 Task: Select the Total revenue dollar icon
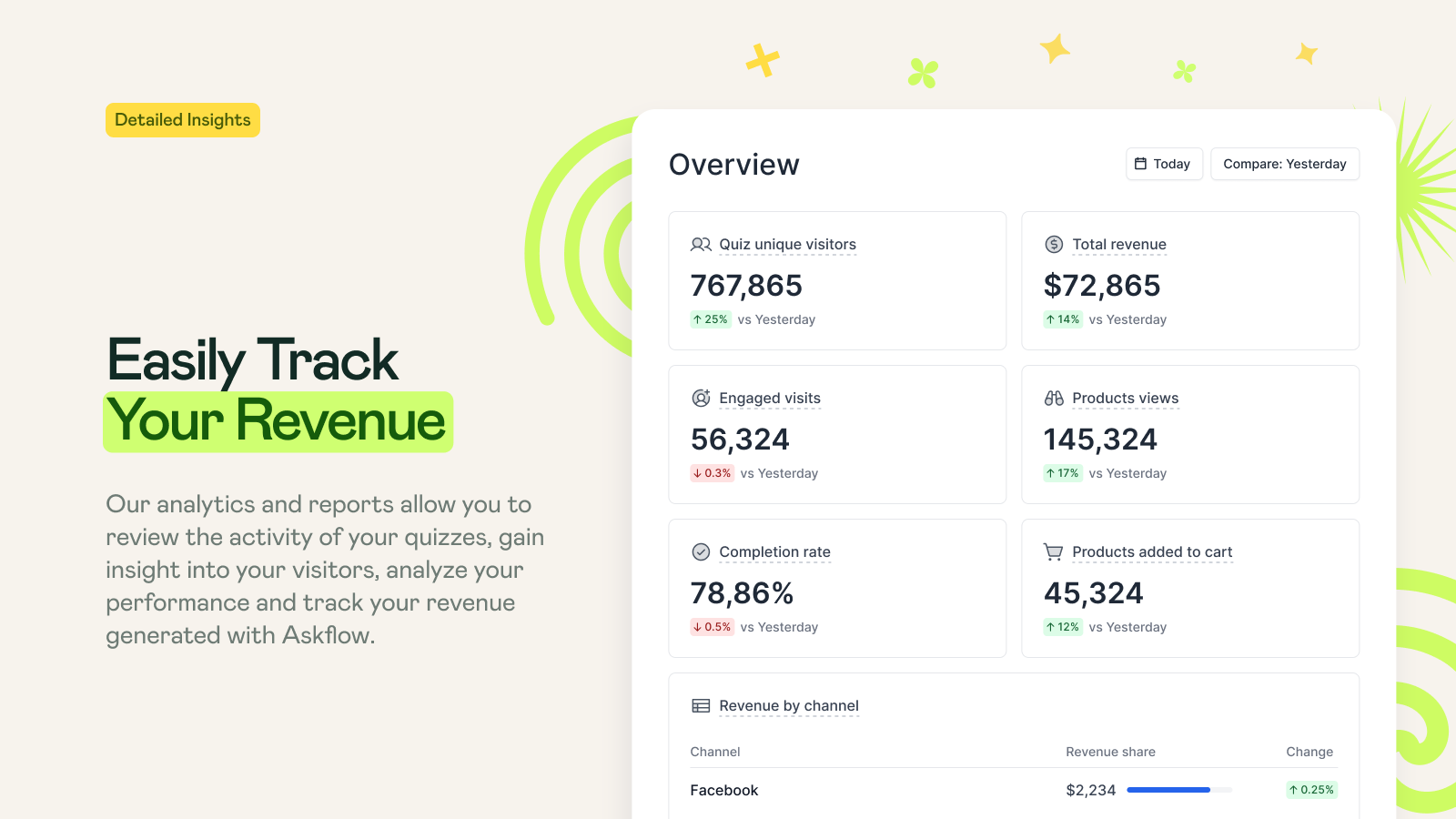1054,244
